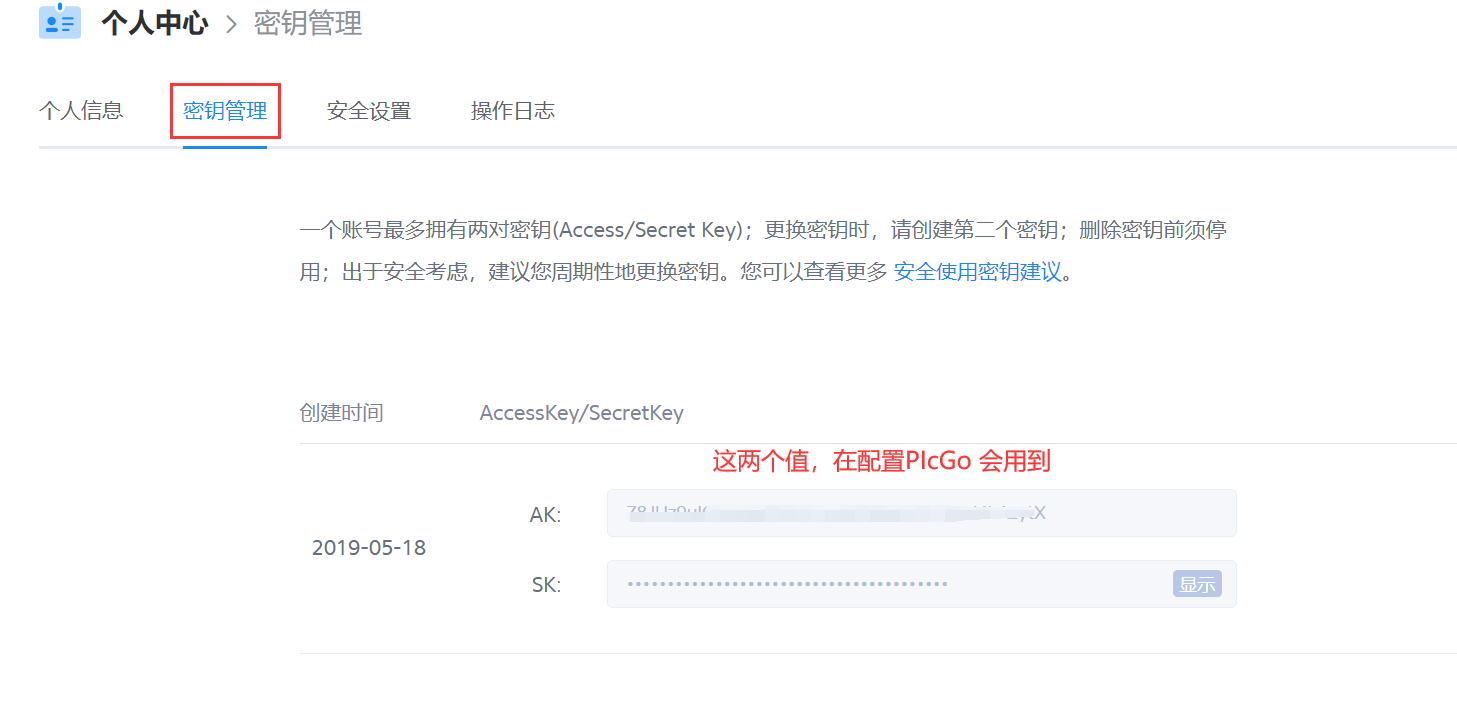Screen dimensions: 1457x725
Task: Click the AccessKey/SecretKey column header
Action: tap(582, 413)
